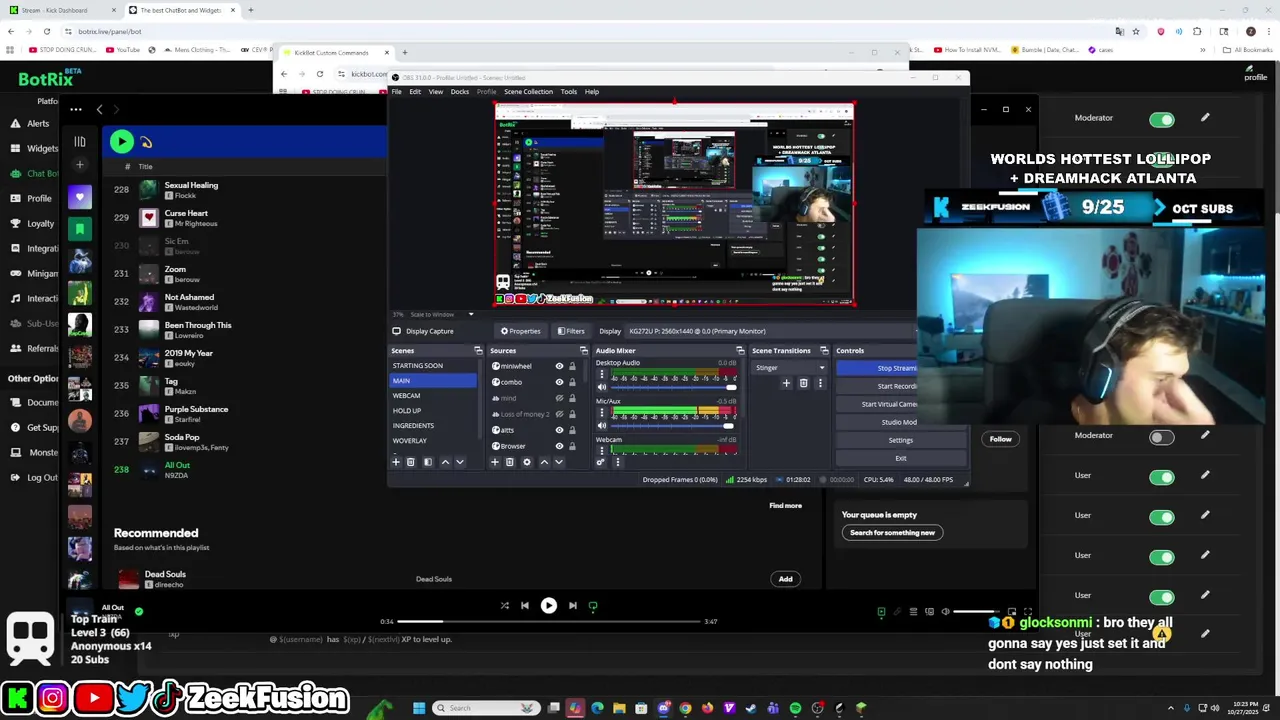Viewport: 1280px width, 720px height.
Task: Click the bottom play button in Spotify player
Action: coord(548,605)
